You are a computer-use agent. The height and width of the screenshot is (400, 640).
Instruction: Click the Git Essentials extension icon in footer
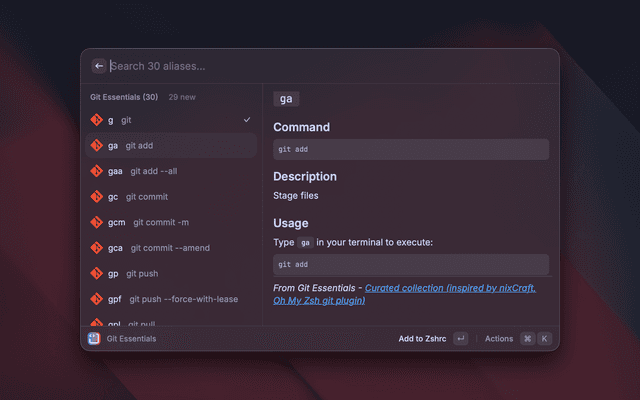coord(94,339)
